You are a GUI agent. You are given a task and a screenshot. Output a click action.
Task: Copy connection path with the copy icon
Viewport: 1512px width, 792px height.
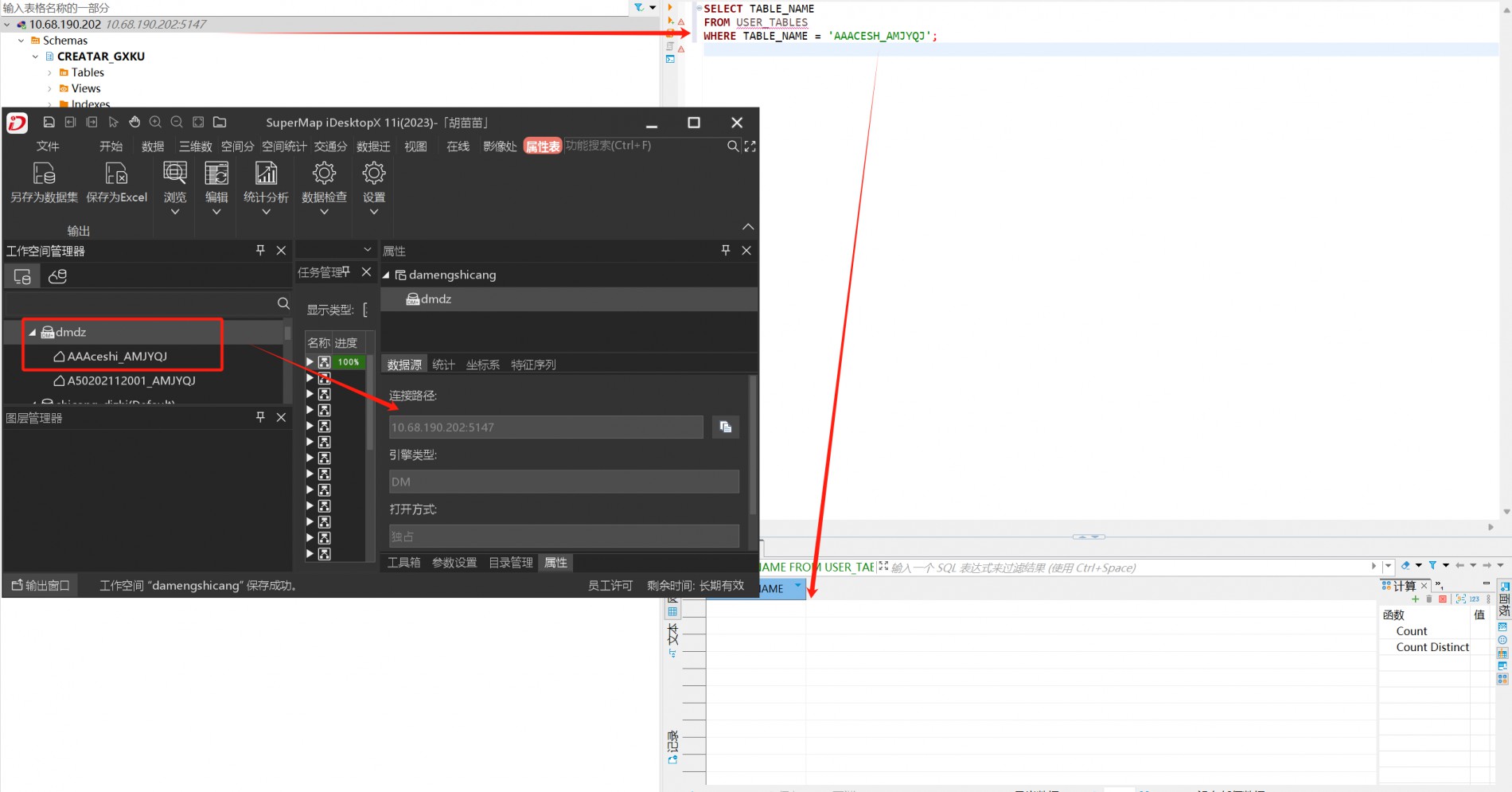[726, 427]
